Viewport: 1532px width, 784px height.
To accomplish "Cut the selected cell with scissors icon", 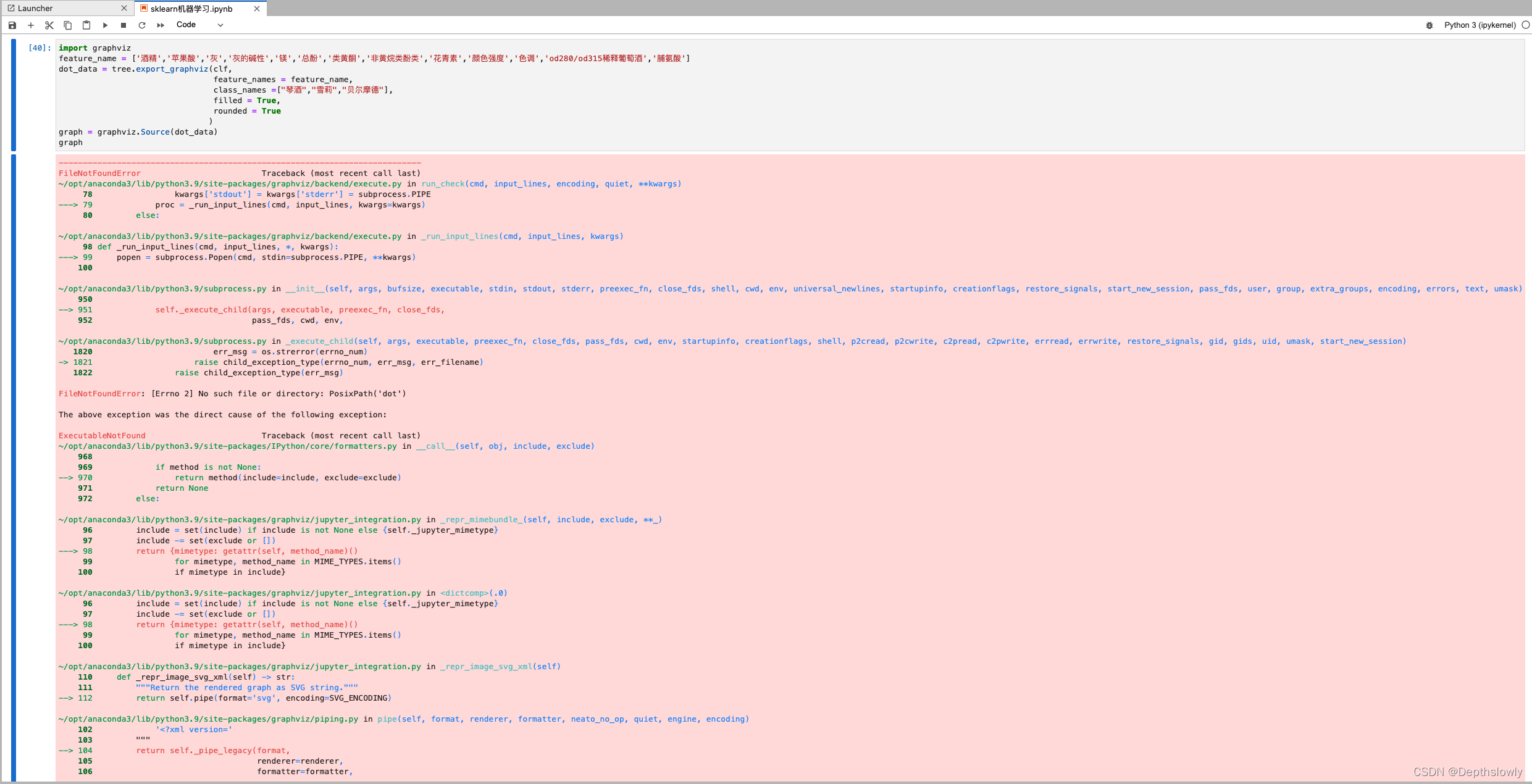I will (49, 25).
